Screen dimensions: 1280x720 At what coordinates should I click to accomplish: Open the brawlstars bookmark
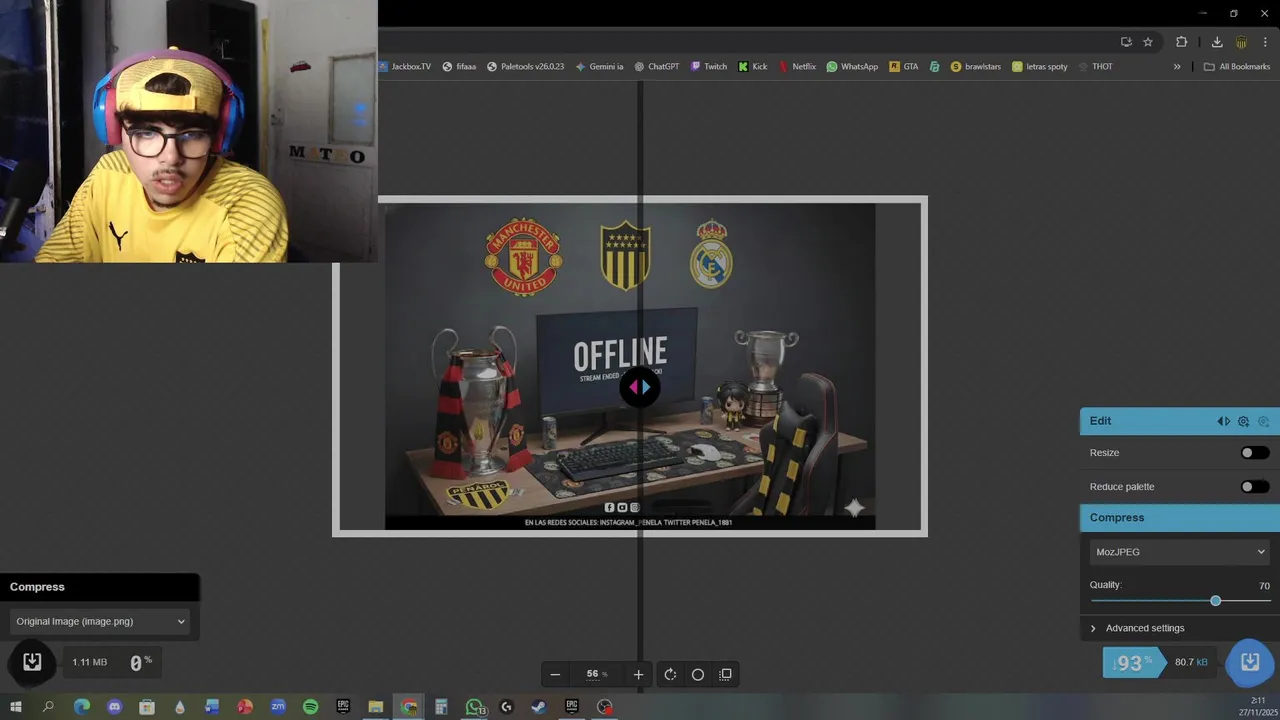[x=976, y=67]
